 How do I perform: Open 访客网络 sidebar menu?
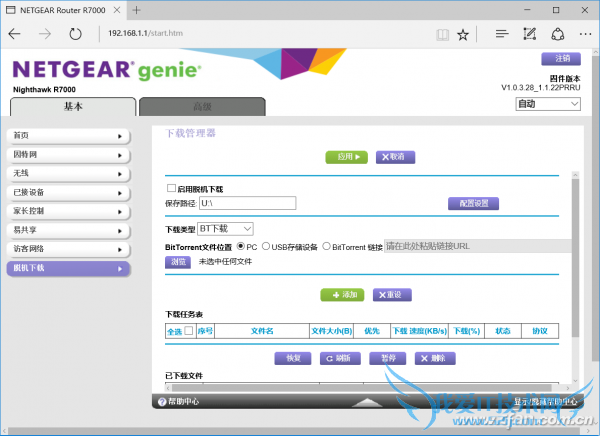pyautogui.click(x=68, y=249)
